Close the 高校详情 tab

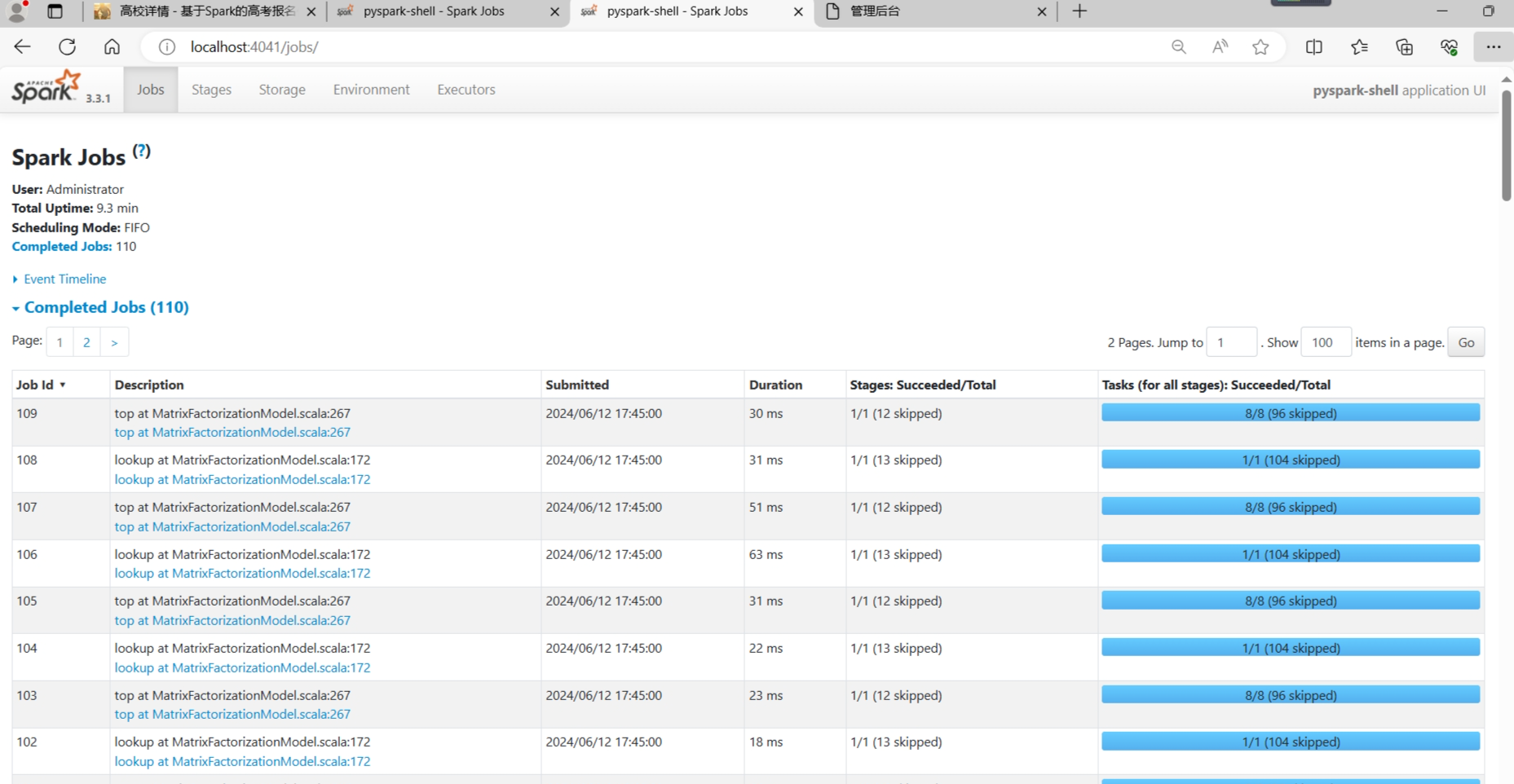coord(311,11)
